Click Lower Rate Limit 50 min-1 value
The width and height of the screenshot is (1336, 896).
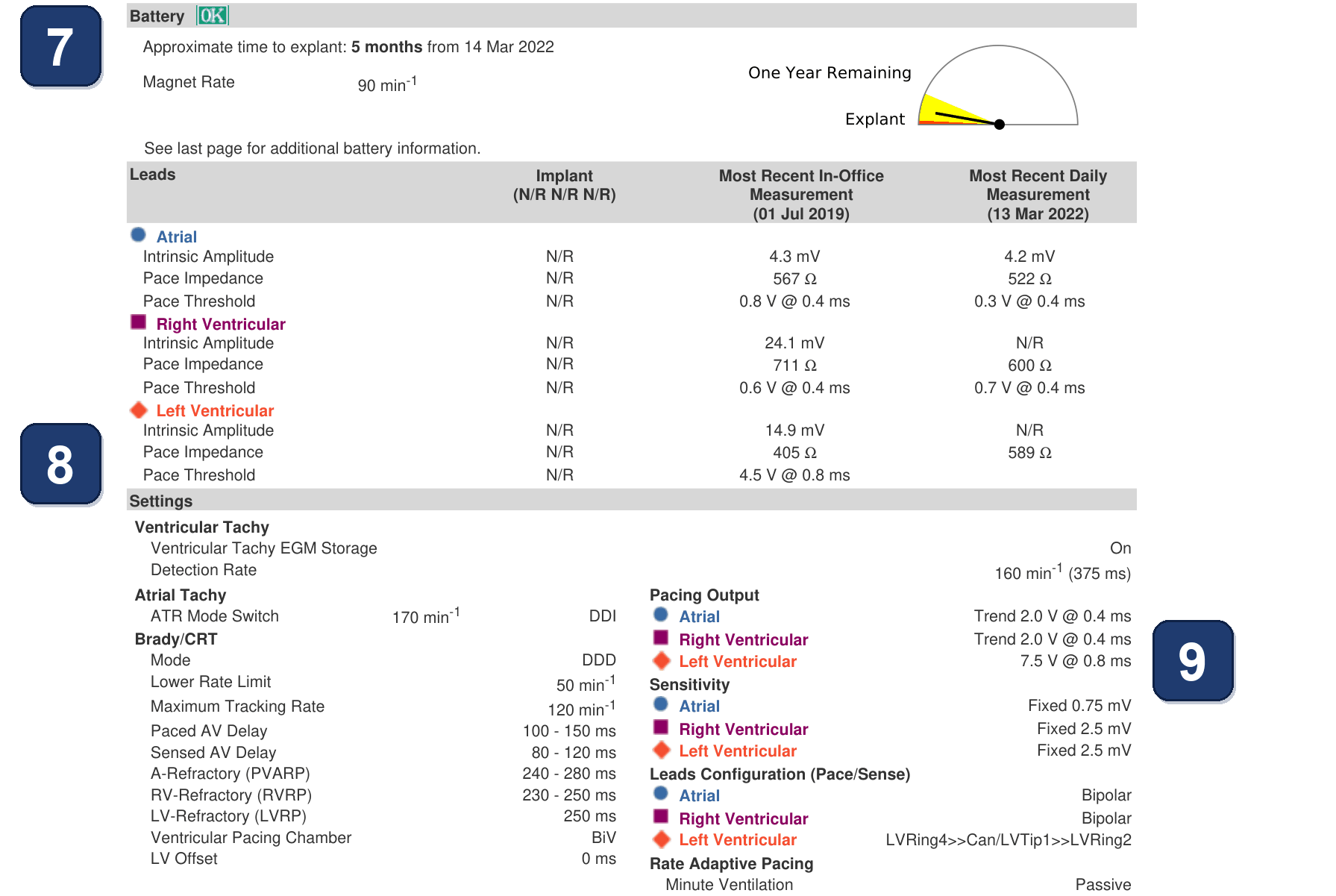(586, 683)
